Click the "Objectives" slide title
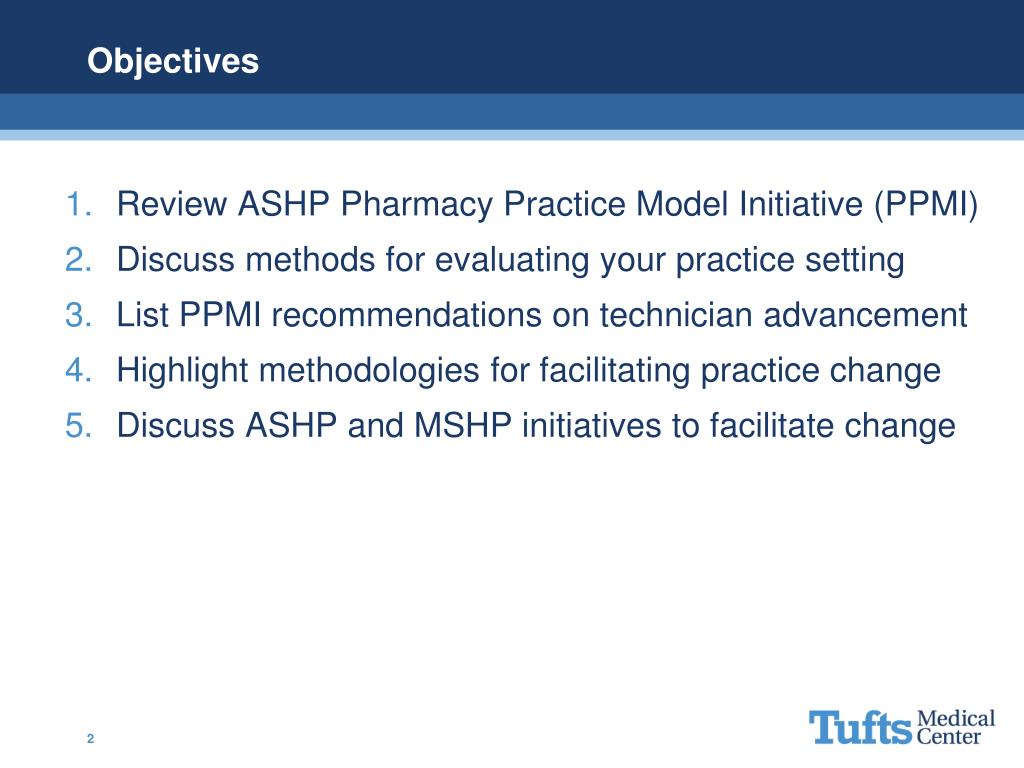 (x=173, y=62)
